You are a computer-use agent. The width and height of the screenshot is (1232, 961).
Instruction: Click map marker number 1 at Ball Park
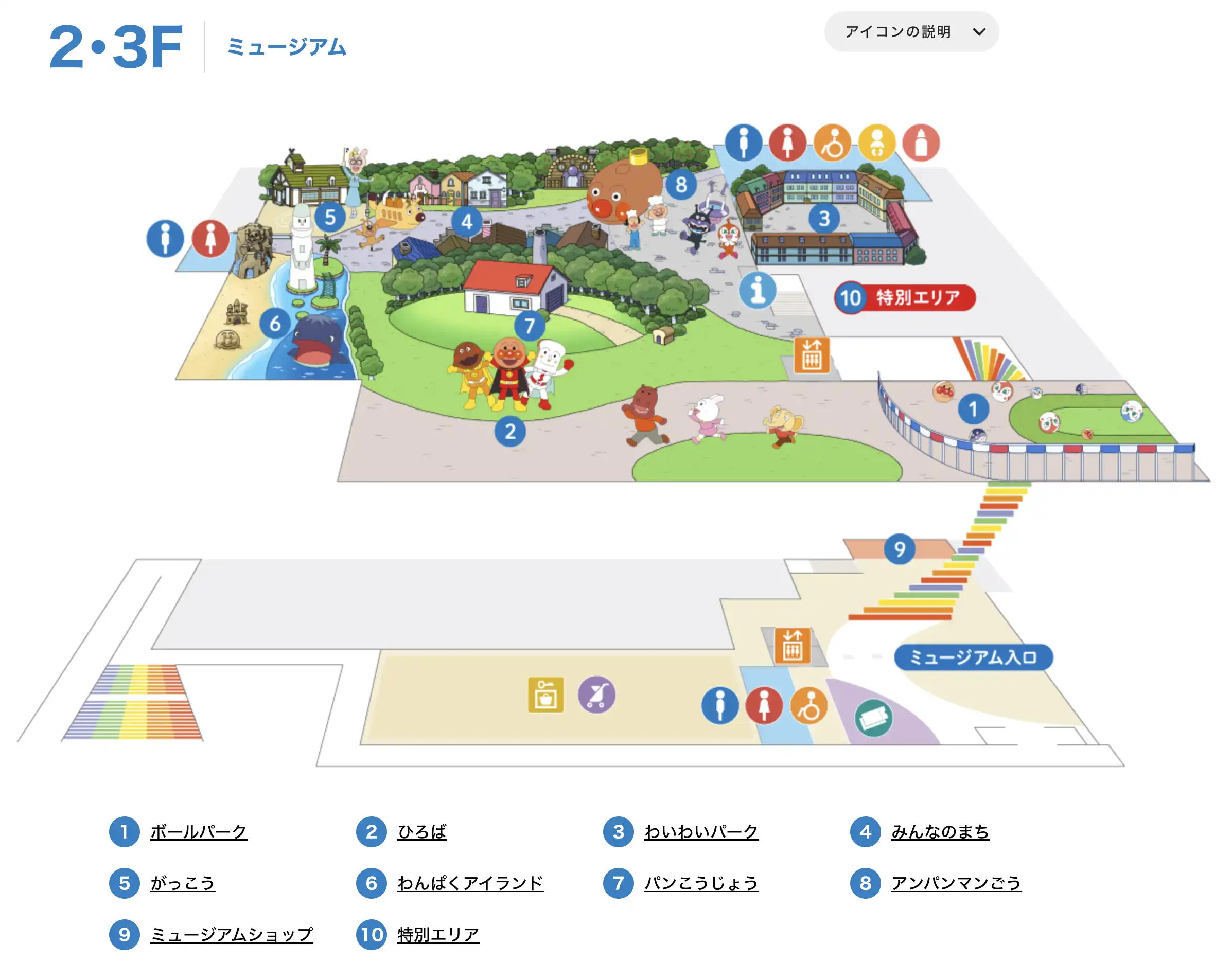click(x=973, y=409)
